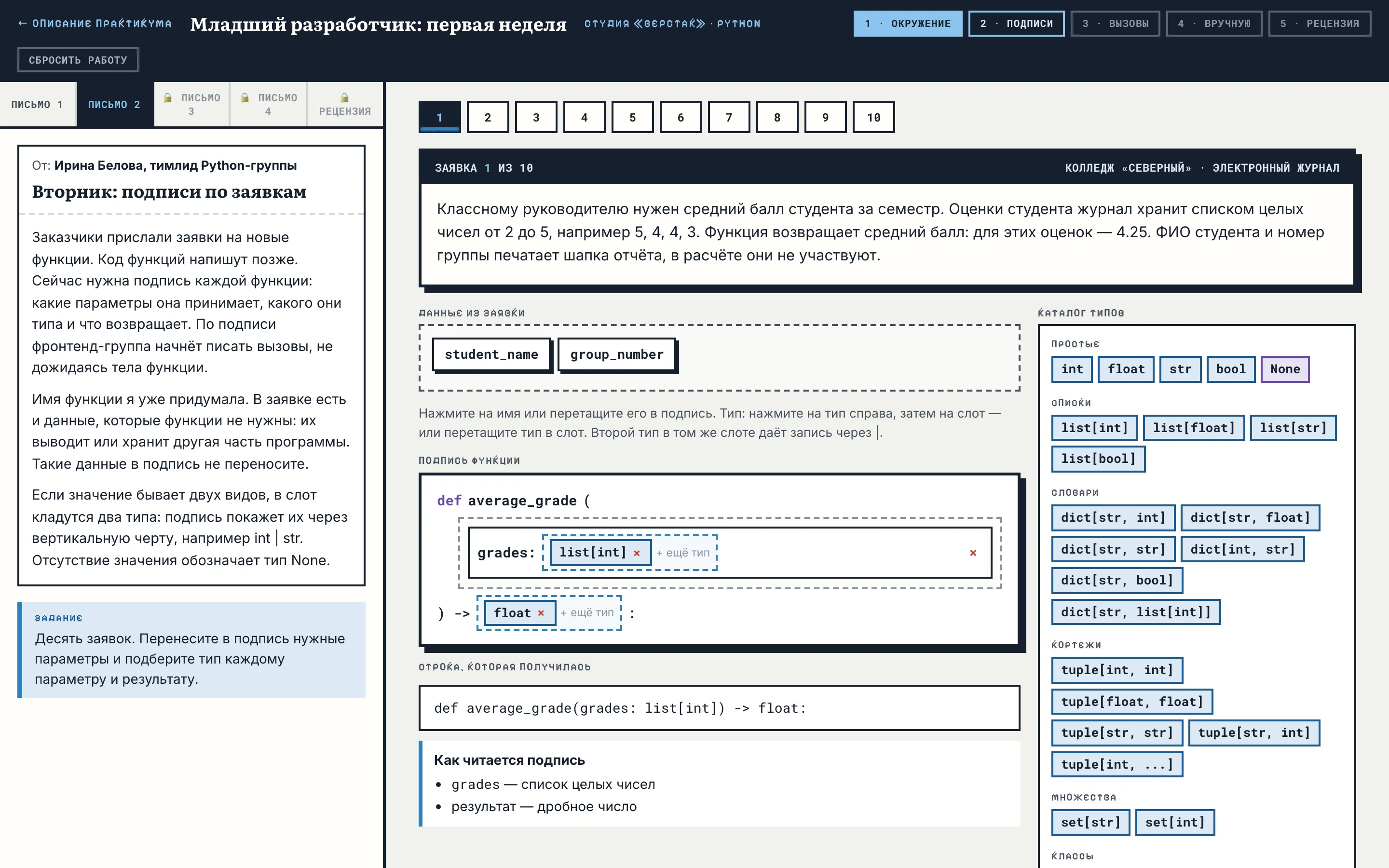This screenshot has width=1389, height=868.
Task: Select request number 1
Action: [440, 117]
